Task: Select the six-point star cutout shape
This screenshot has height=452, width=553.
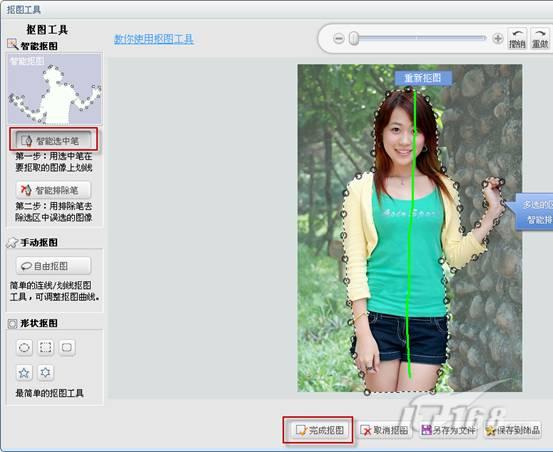Action: [x=46, y=373]
